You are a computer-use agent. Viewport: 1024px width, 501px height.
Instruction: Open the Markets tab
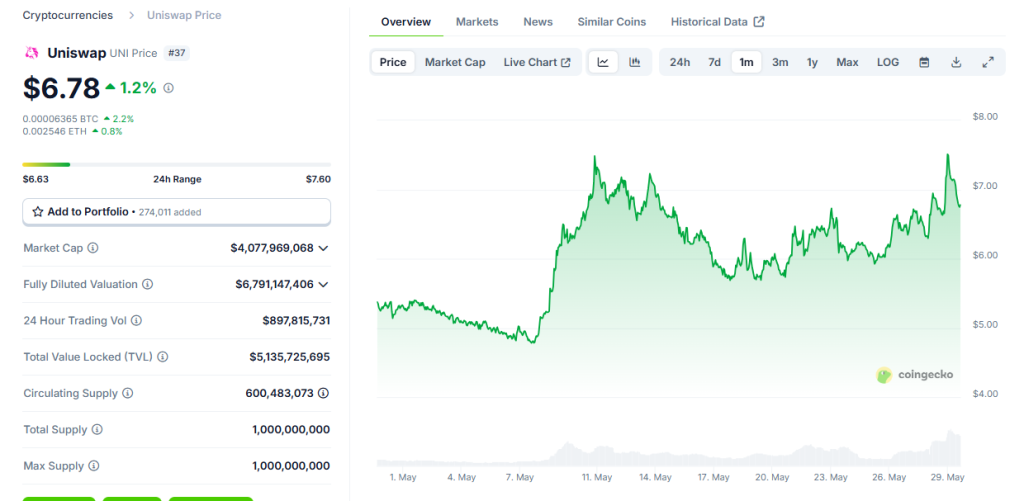pos(477,22)
